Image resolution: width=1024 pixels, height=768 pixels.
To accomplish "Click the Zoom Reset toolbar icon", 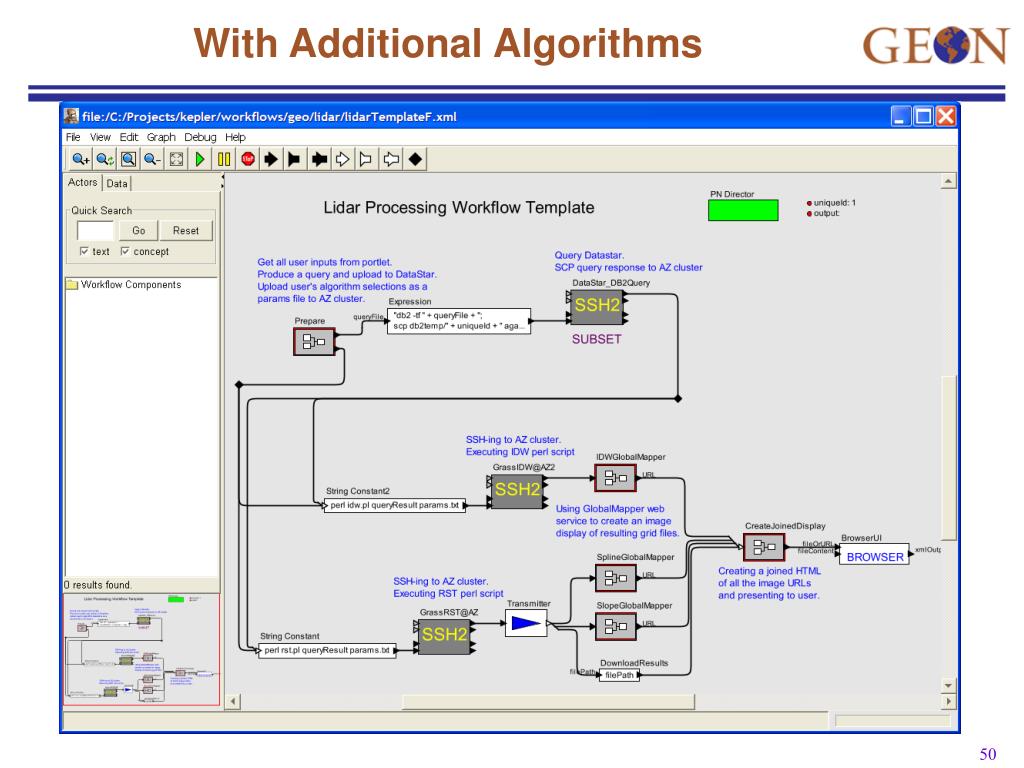I will point(104,159).
